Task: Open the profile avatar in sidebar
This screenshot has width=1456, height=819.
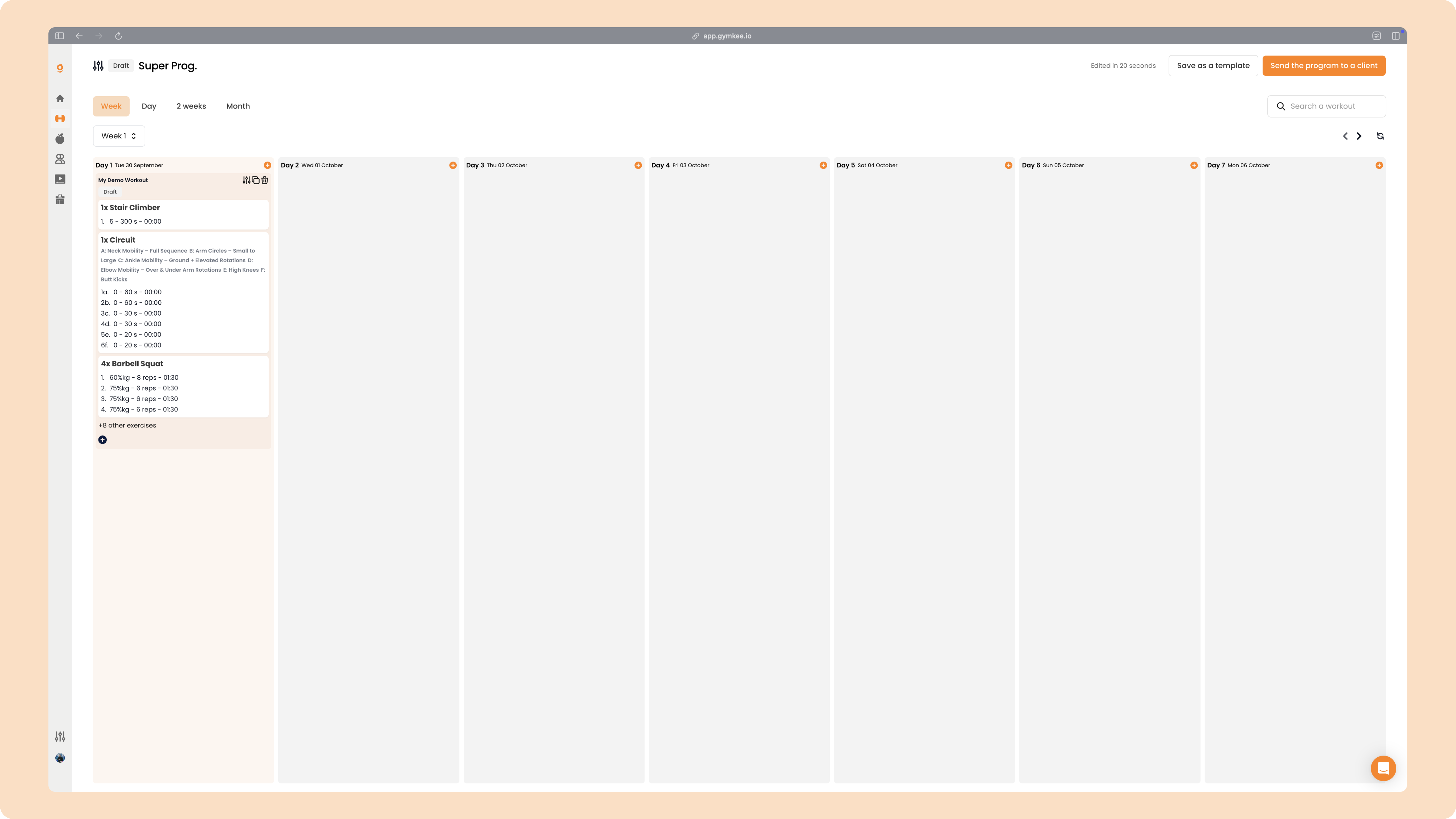Action: [60, 758]
